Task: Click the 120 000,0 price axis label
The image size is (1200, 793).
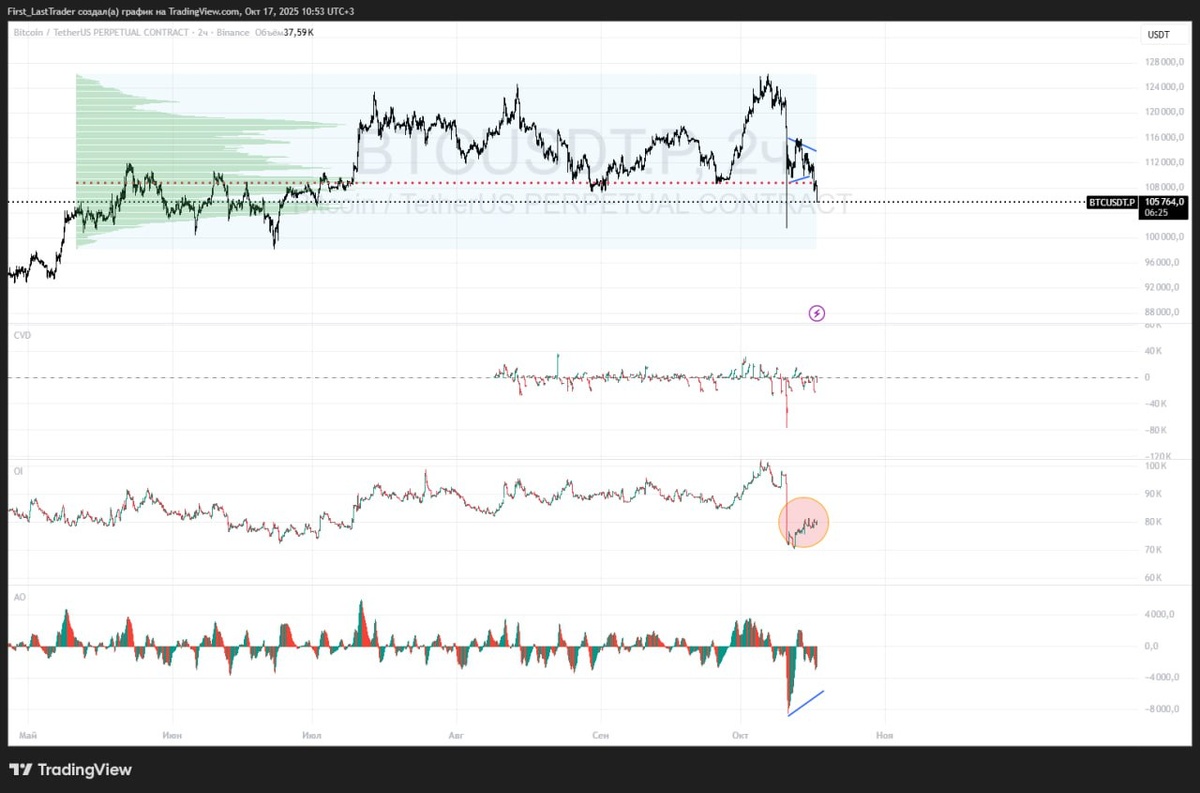Action: [1164, 111]
